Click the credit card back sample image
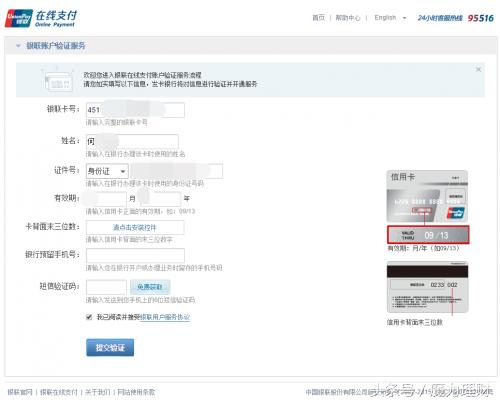Image resolution: width=500 pixels, height=403 pixels. pyautogui.click(x=428, y=287)
